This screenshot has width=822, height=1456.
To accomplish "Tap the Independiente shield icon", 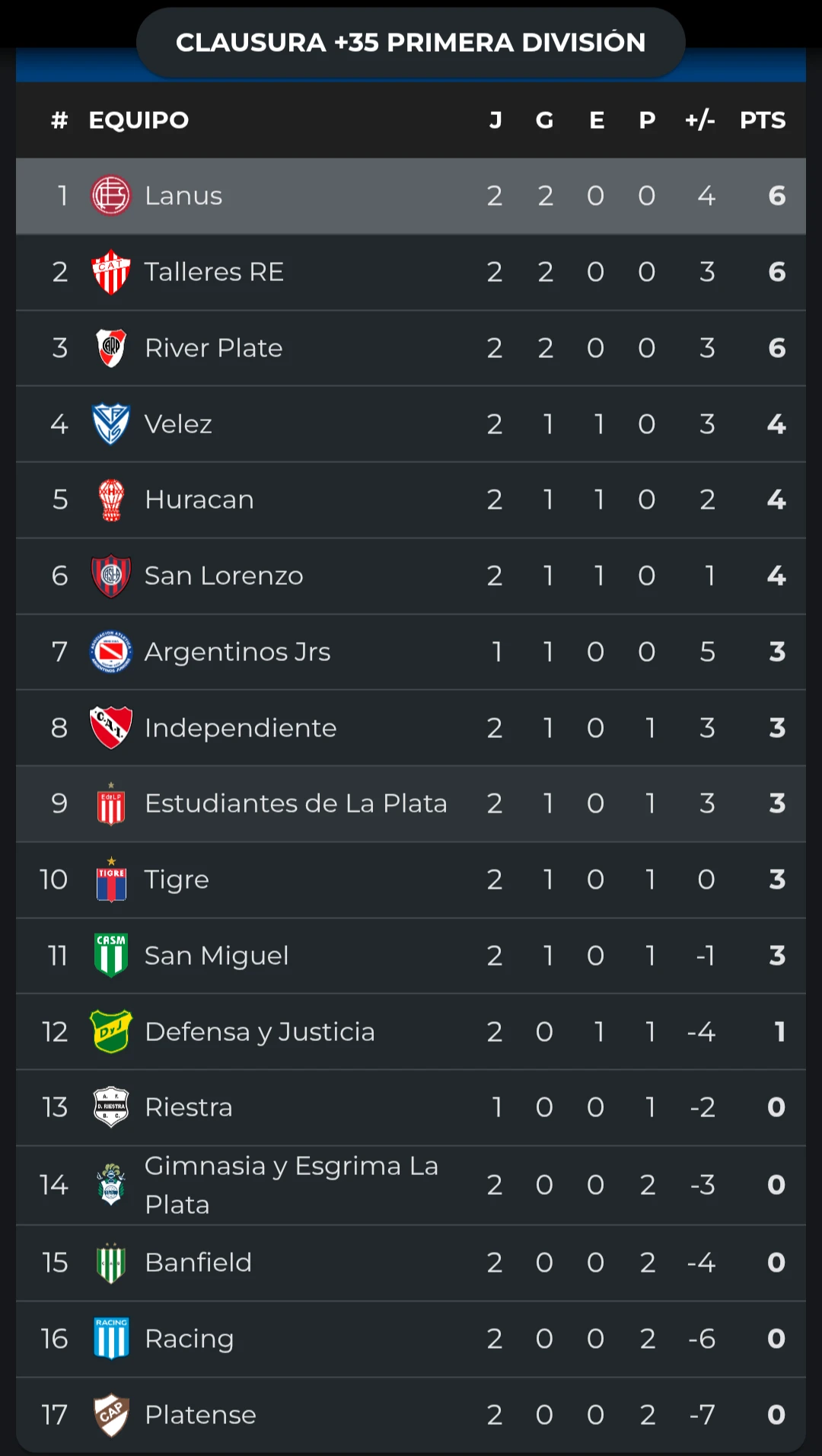I will (111, 728).
